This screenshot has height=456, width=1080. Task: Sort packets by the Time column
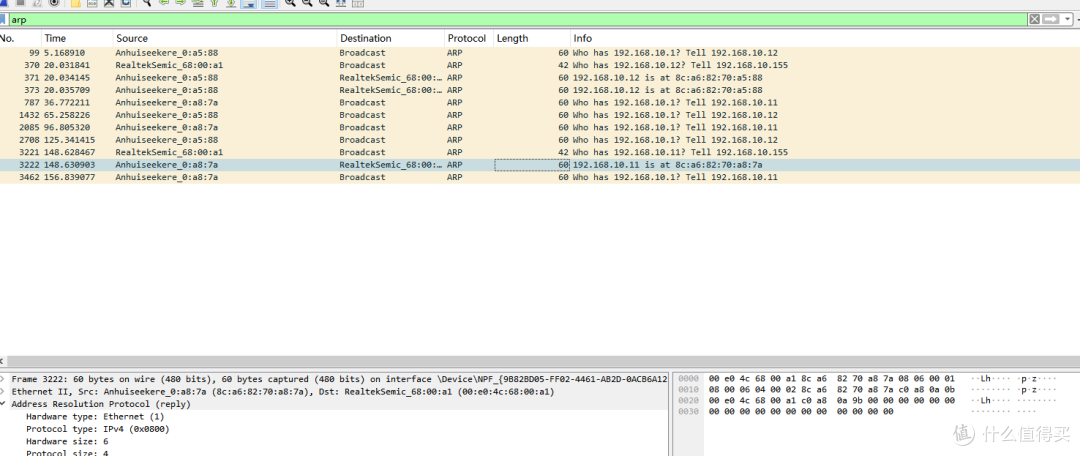(x=77, y=39)
